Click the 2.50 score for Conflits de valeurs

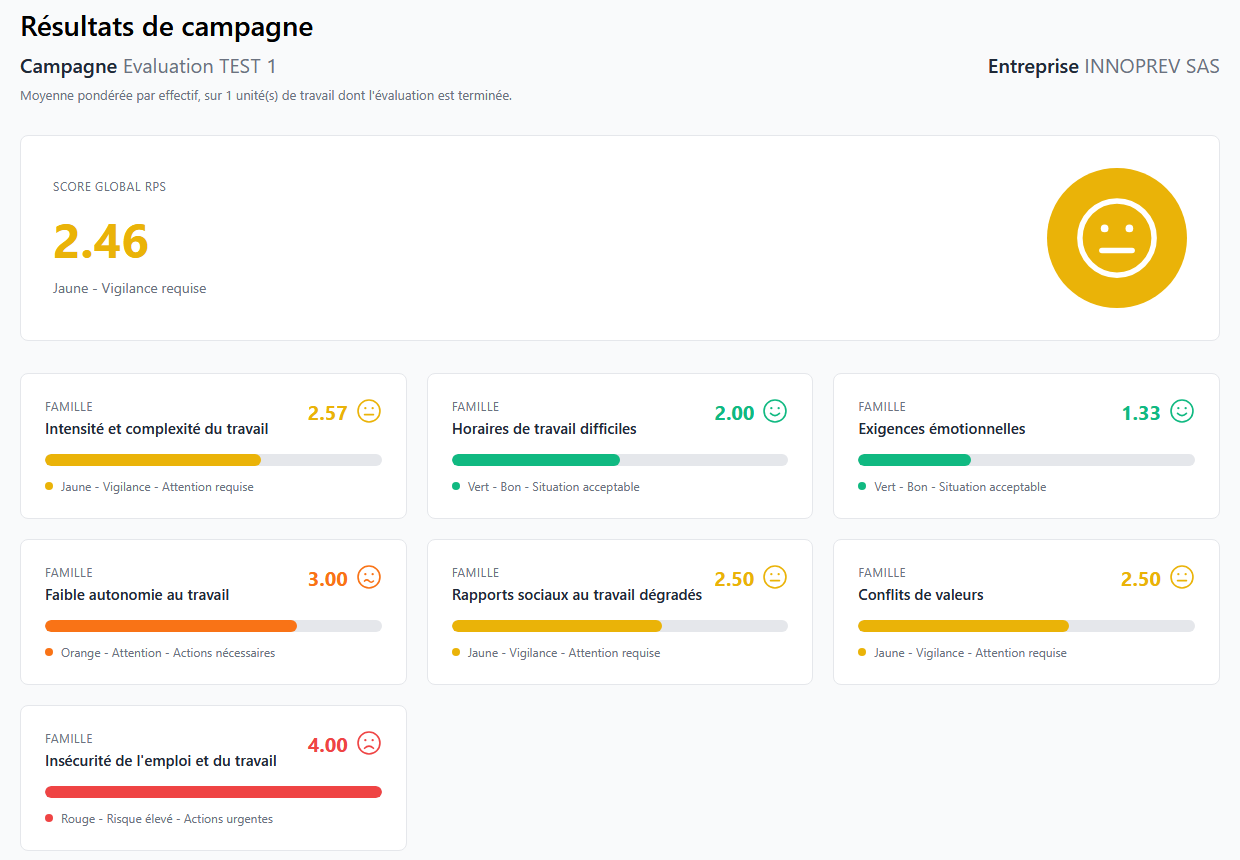tap(1141, 579)
